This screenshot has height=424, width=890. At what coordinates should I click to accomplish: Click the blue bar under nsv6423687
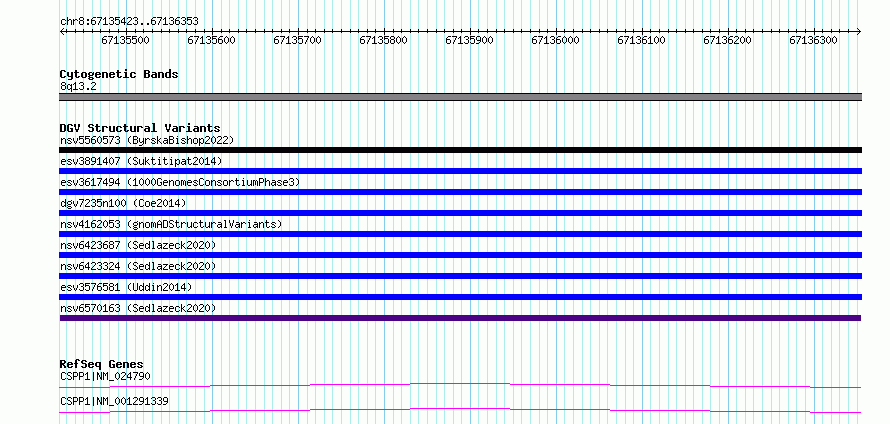click(x=460, y=255)
